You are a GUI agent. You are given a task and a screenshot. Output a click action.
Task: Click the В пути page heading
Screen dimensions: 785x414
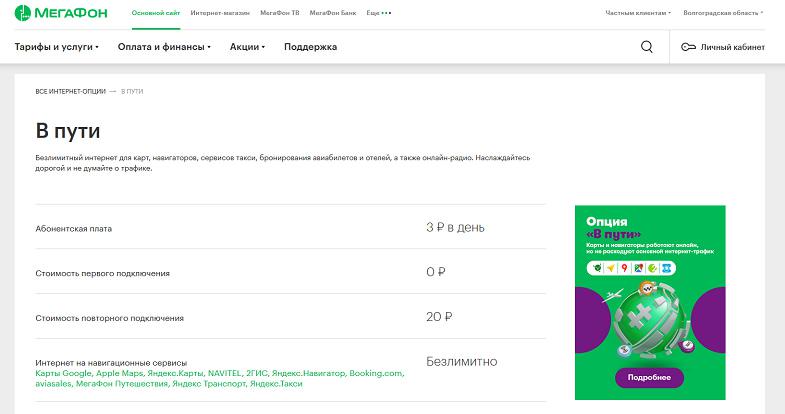[x=68, y=131]
